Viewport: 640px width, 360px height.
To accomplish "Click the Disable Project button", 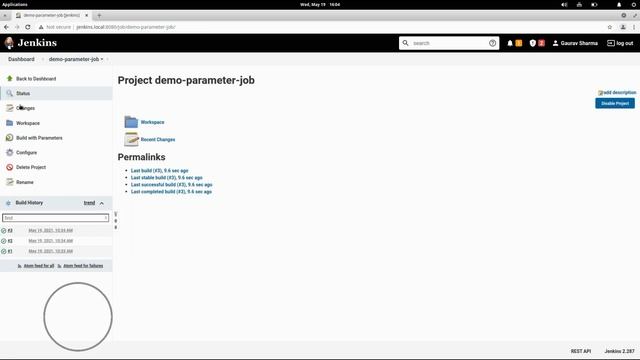I will click(x=615, y=103).
